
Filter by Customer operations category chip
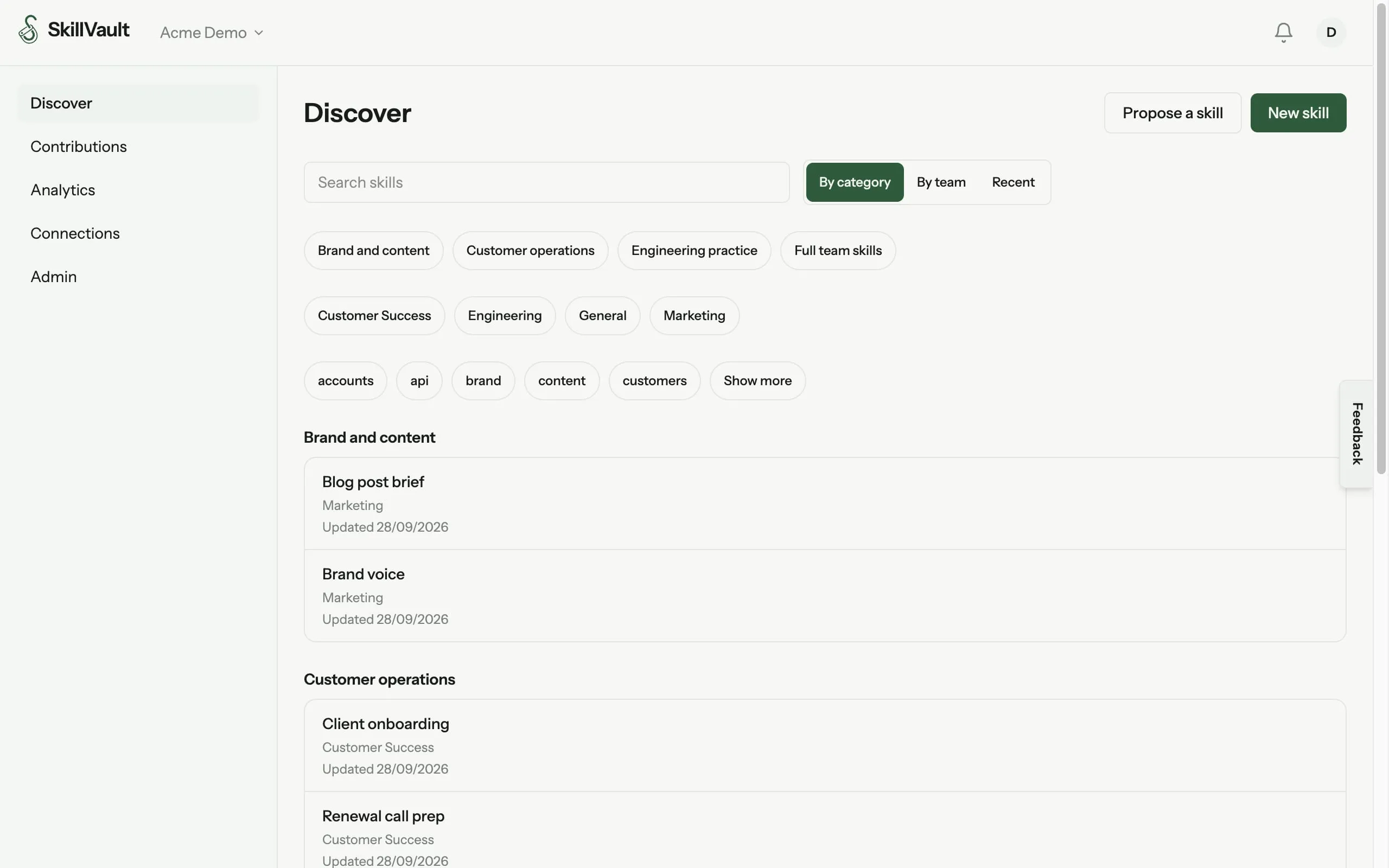click(530, 251)
